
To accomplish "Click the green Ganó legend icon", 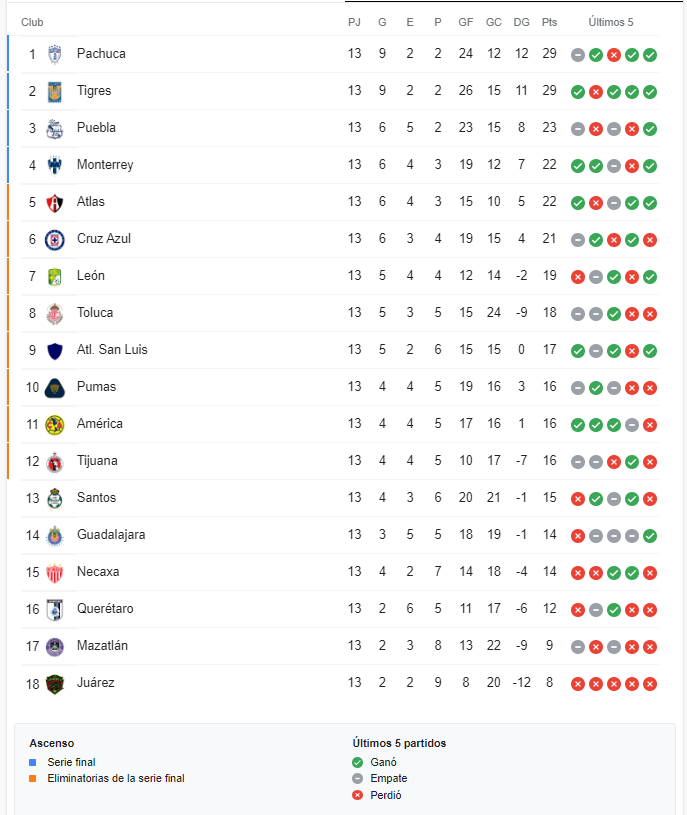I will (358, 762).
